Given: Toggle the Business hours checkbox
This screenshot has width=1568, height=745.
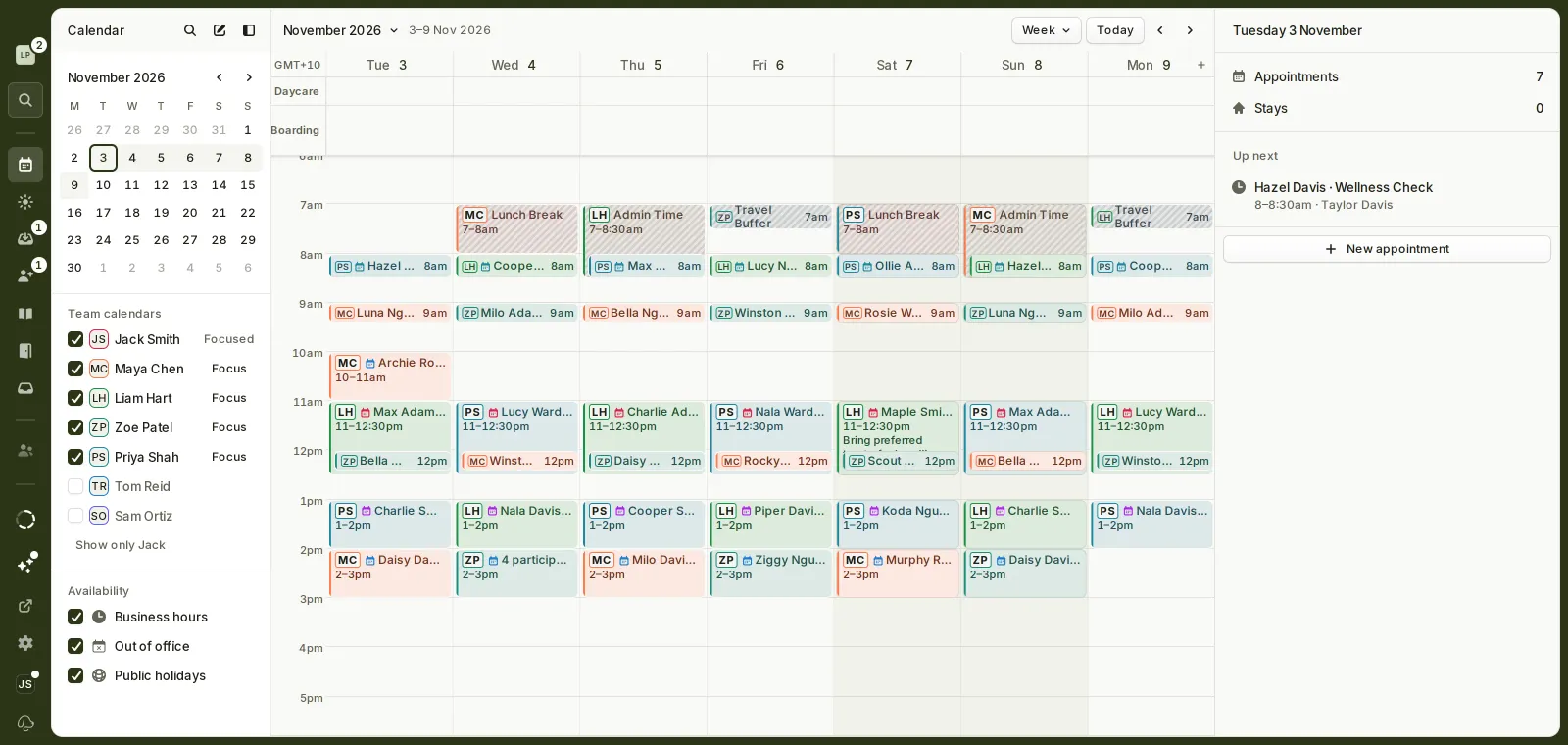Looking at the screenshot, I should tap(75, 617).
